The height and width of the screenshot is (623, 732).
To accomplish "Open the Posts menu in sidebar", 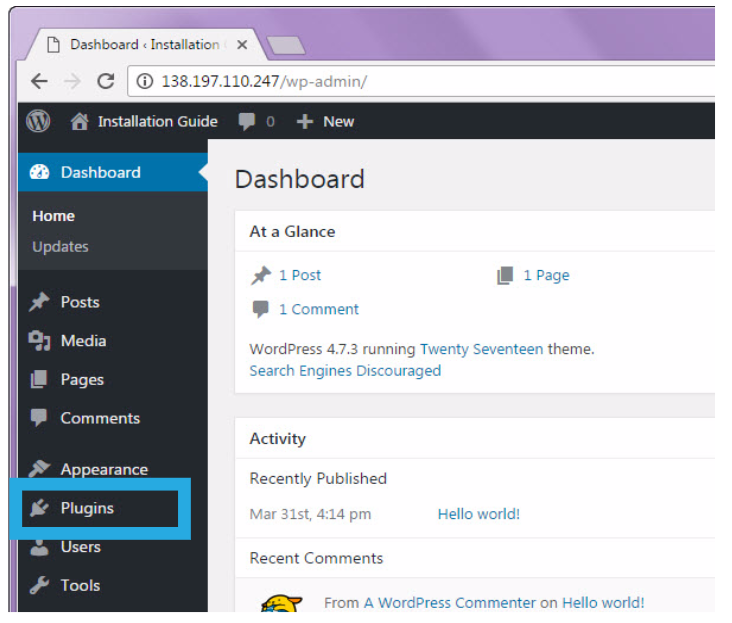I will click(79, 302).
